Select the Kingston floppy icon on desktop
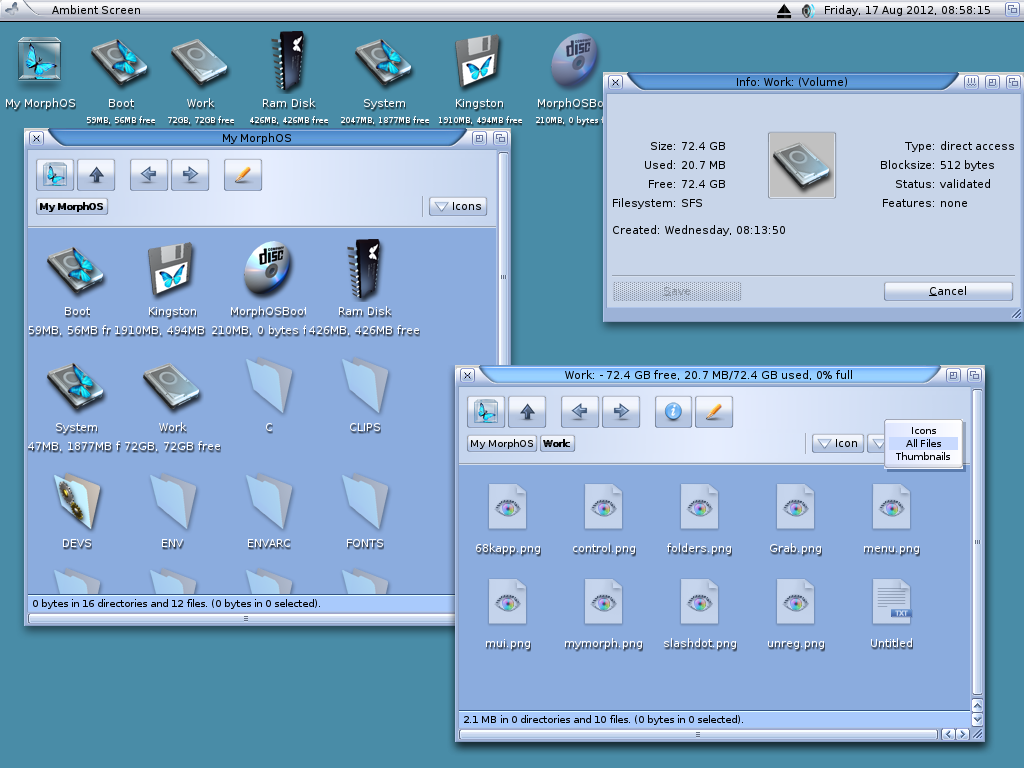 pyautogui.click(x=479, y=63)
